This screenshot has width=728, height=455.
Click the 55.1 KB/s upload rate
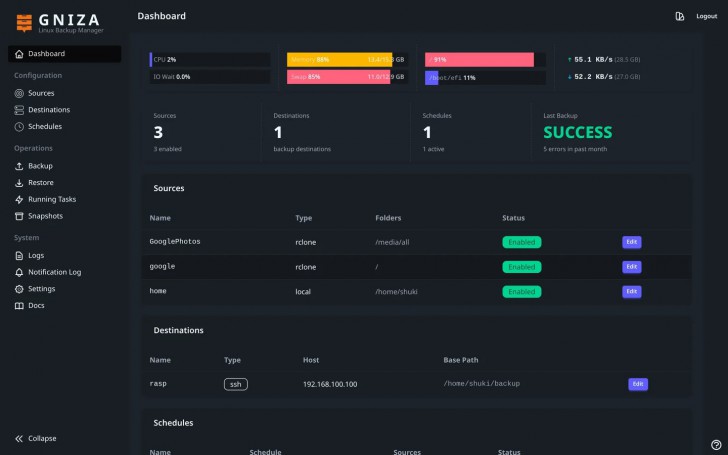click(x=593, y=60)
